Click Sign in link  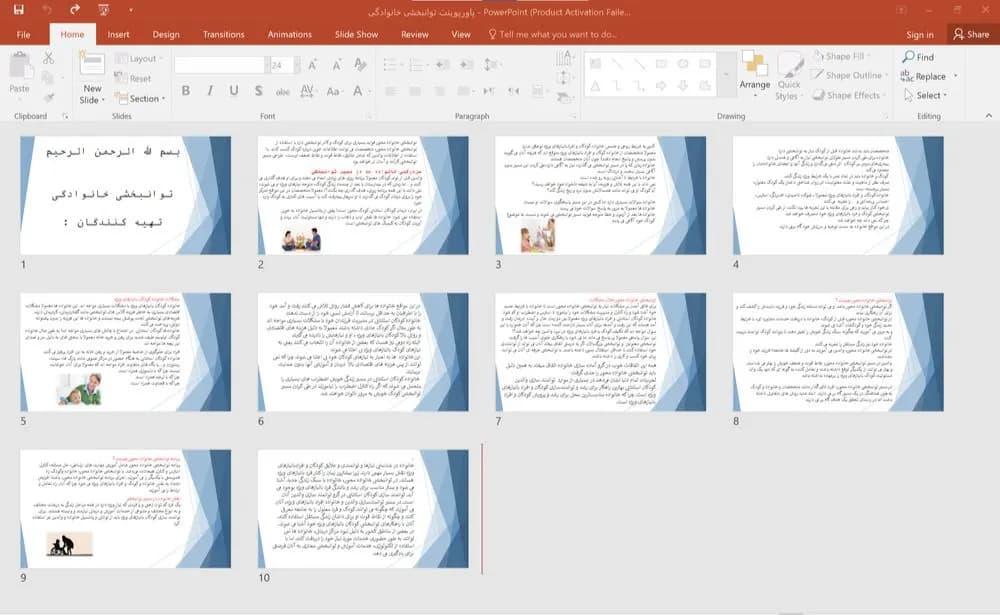point(920,34)
